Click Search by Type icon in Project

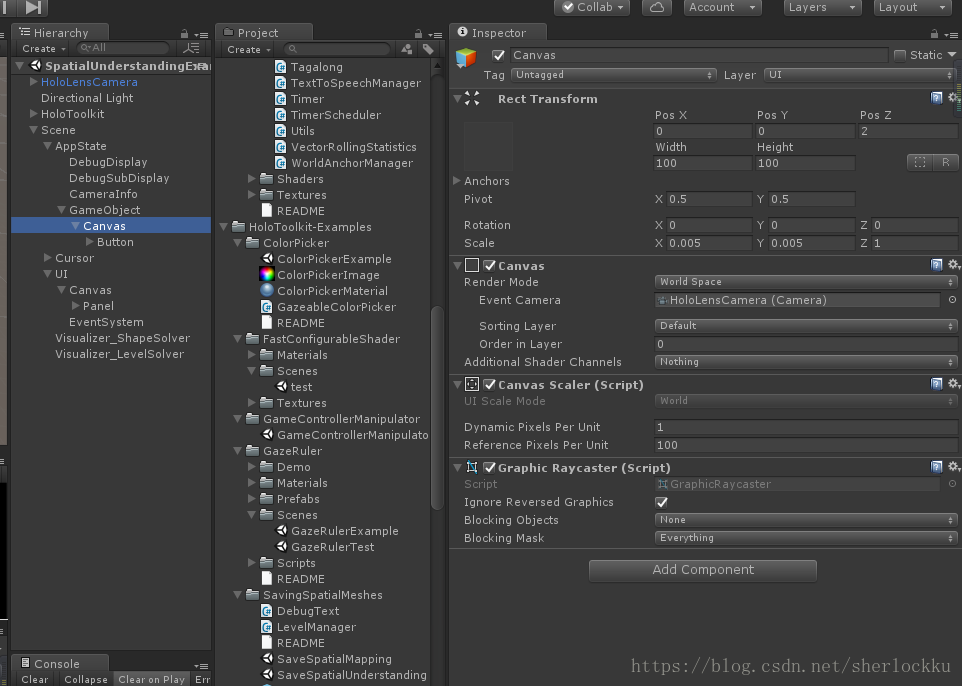407,49
